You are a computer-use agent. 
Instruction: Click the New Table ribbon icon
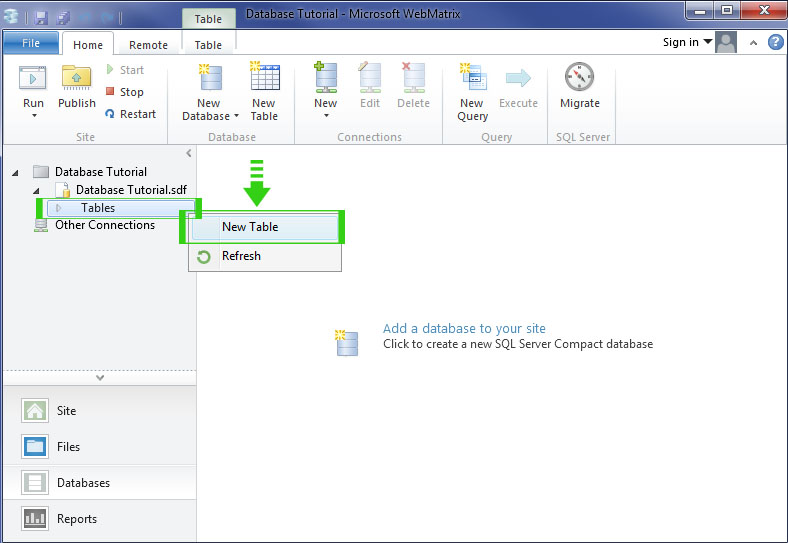(265, 76)
